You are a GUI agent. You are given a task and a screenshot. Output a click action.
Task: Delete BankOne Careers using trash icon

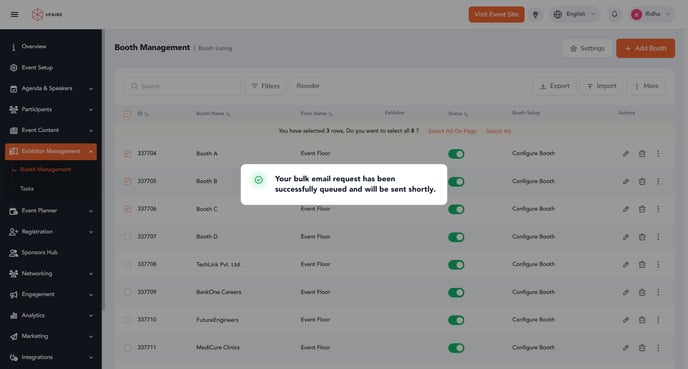click(x=642, y=292)
